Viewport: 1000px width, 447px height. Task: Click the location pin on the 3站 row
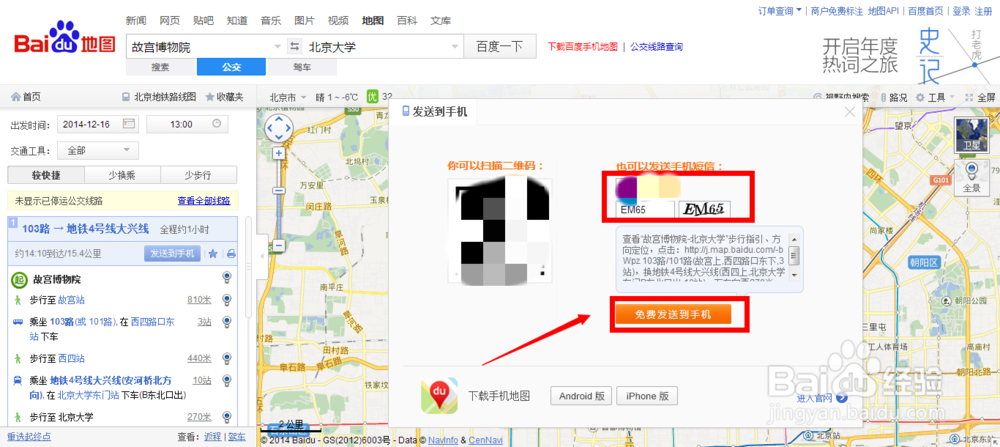click(x=226, y=322)
